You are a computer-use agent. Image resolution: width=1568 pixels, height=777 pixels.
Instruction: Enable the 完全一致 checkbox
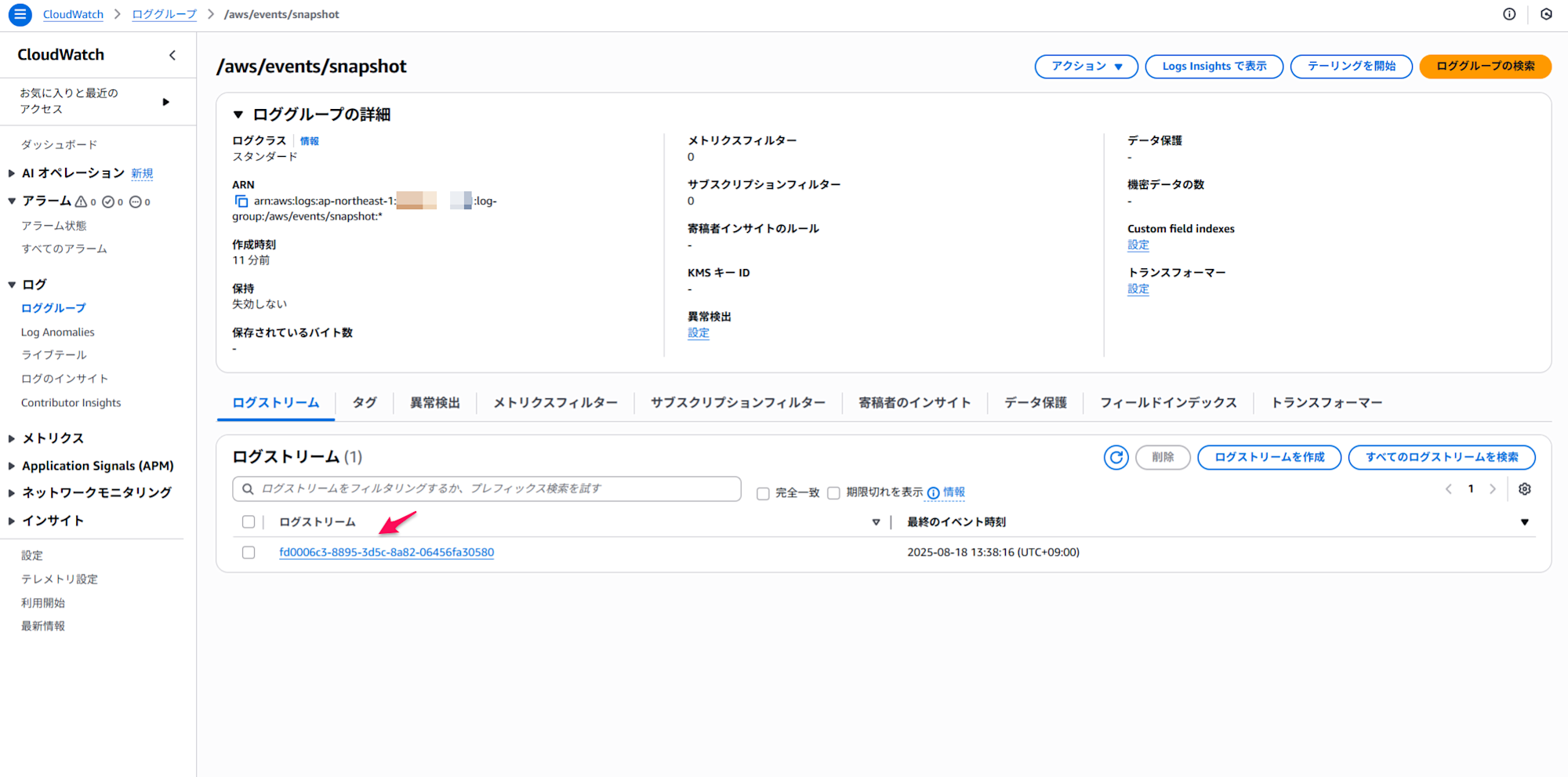(x=763, y=493)
